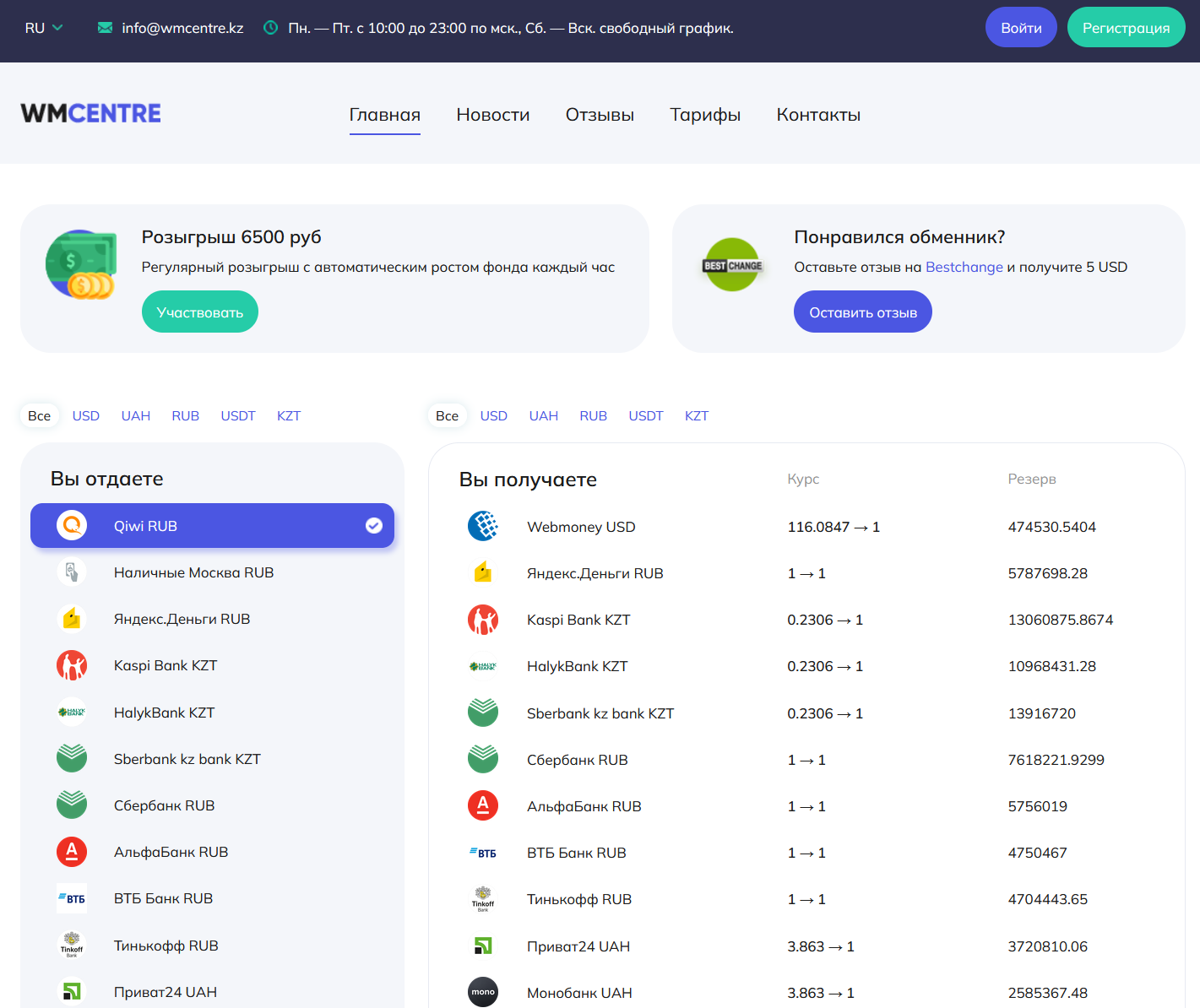The image size is (1200, 1008).
Task: Click the info@wmcentre.kz email link
Action: tap(182, 28)
